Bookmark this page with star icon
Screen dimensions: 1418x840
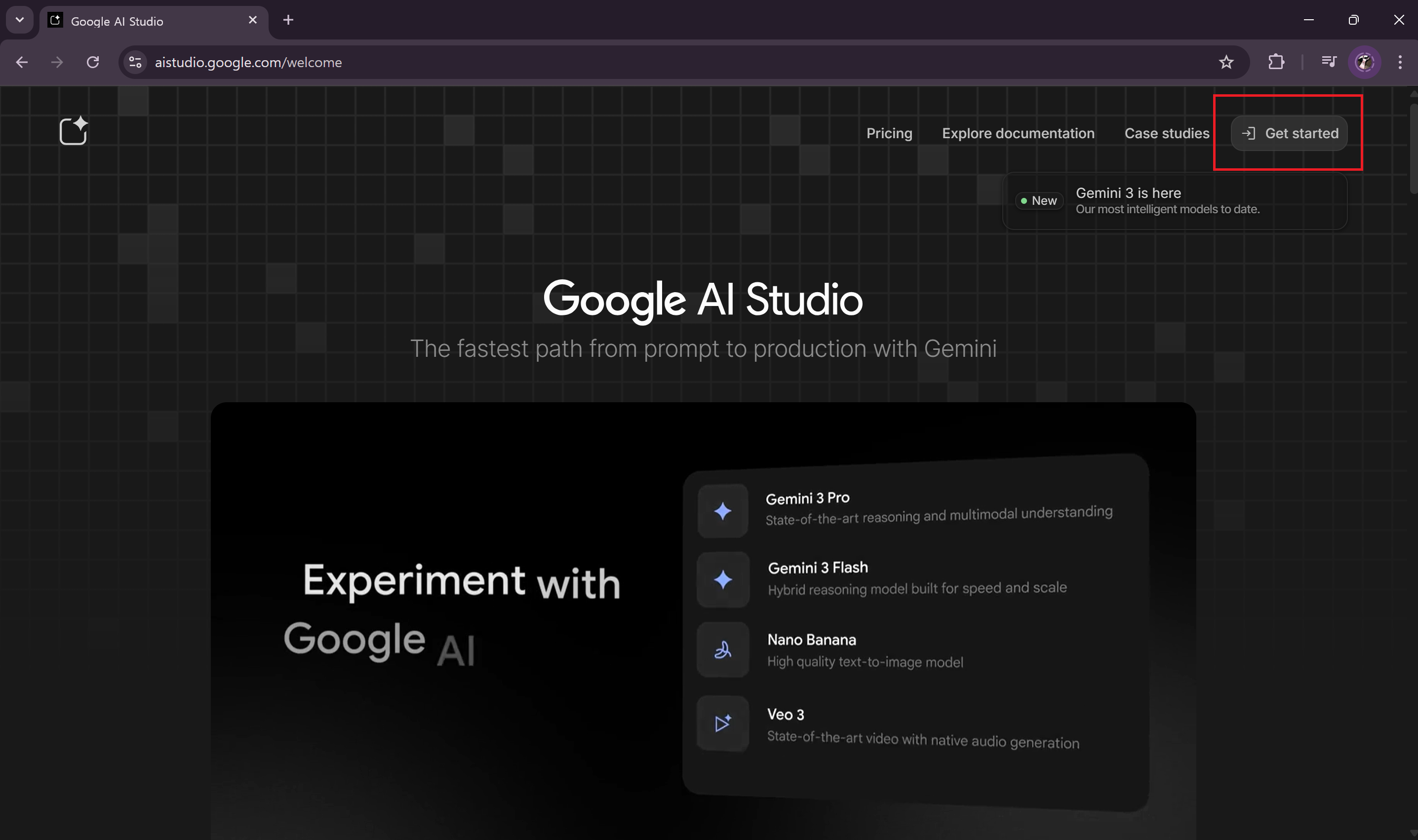(x=1226, y=62)
